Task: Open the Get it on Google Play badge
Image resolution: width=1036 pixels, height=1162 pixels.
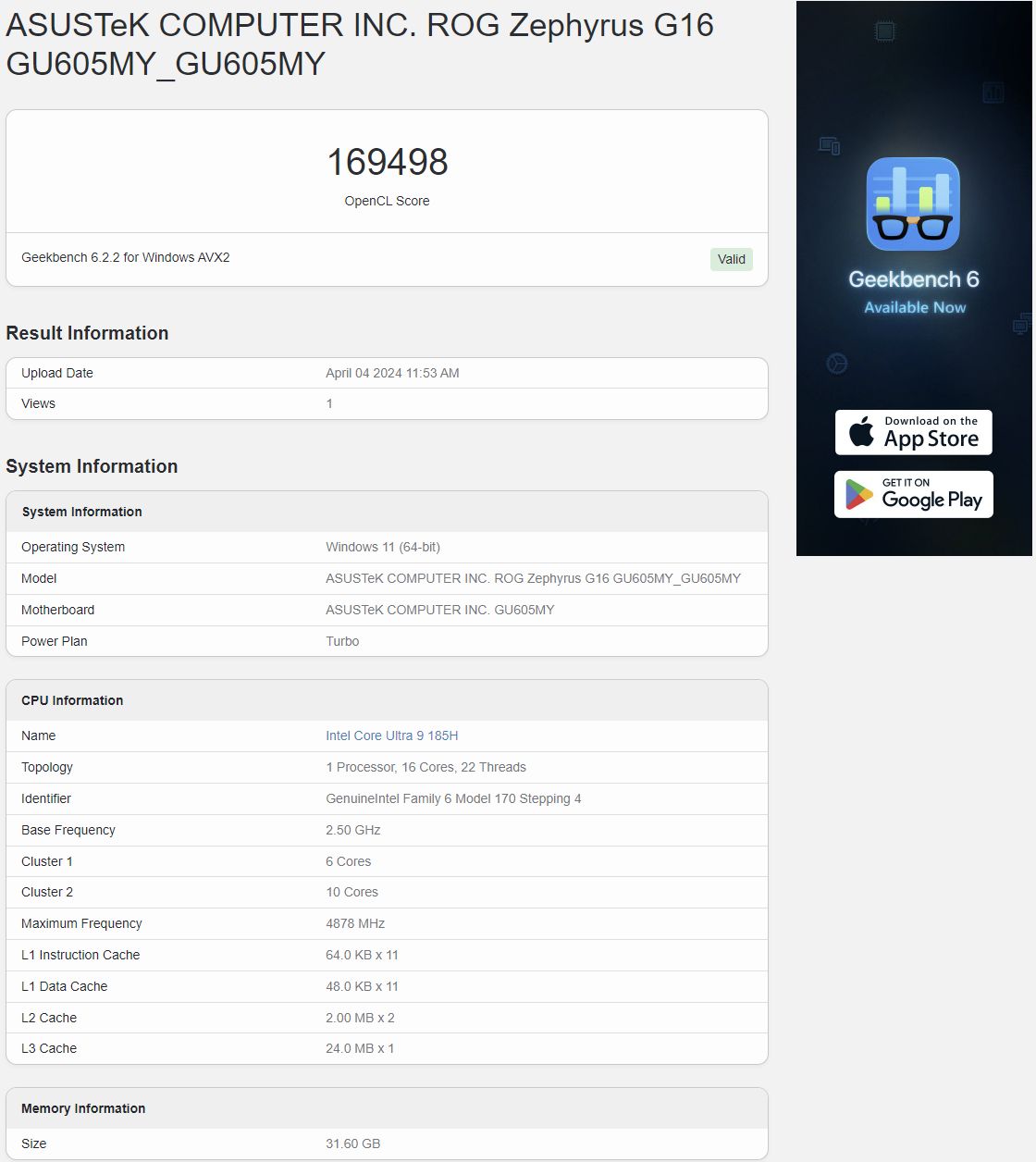Action: click(914, 494)
